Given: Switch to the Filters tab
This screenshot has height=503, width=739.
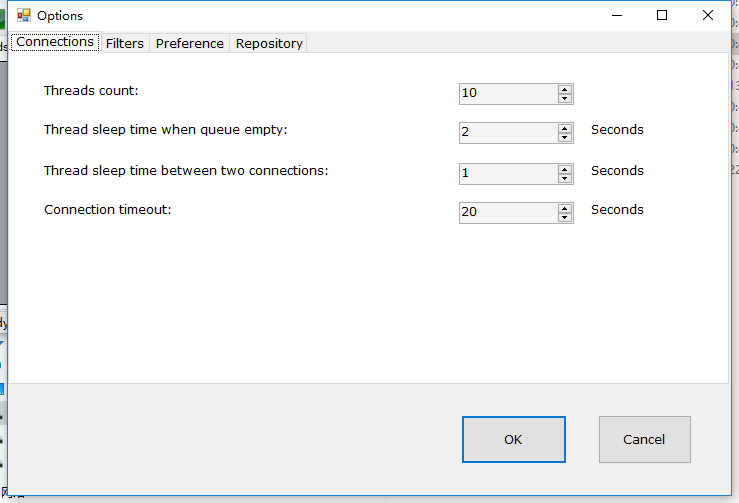Looking at the screenshot, I should [x=125, y=43].
